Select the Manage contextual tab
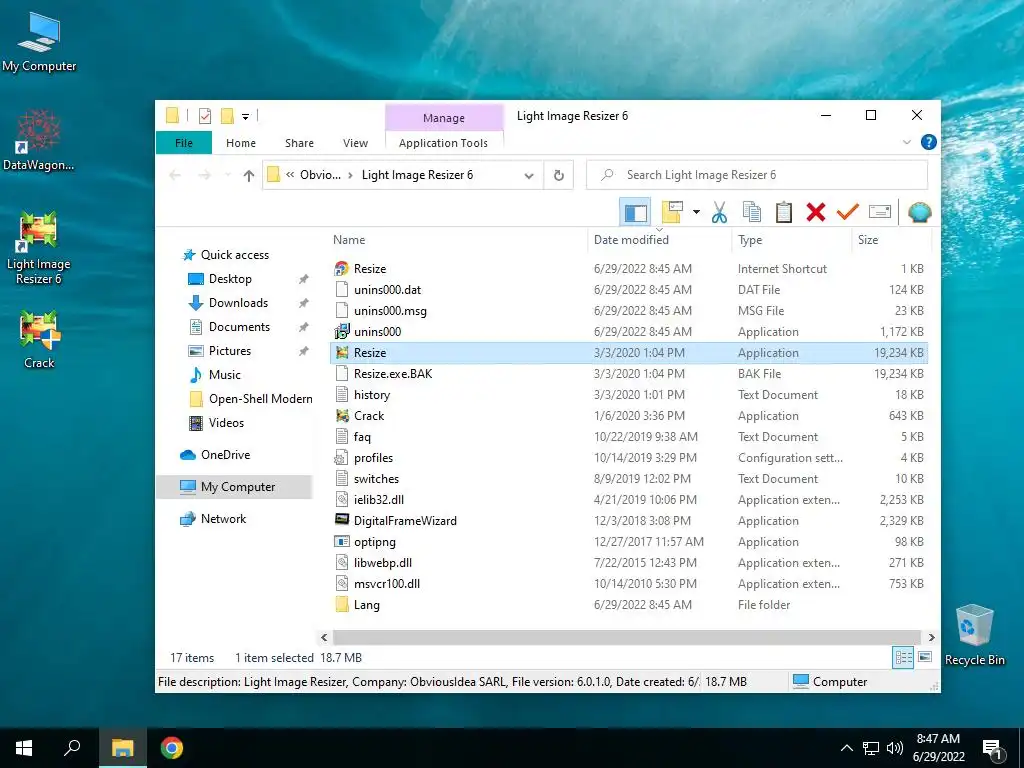Image resolution: width=1024 pixels, height=768 pixels. click(444, 118)
